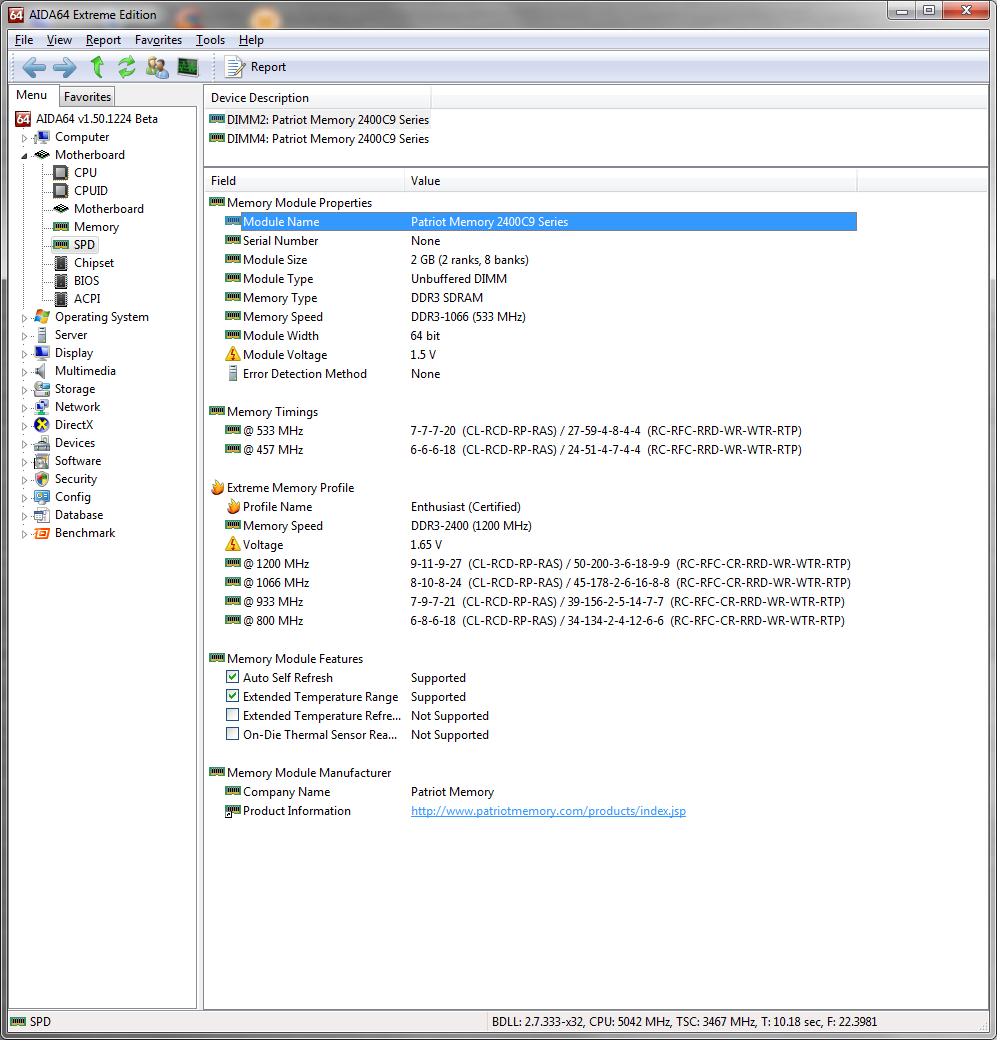Switch to the Menu tab
The height and width of the screenshot is (1040, 997).
coord(32,95)
